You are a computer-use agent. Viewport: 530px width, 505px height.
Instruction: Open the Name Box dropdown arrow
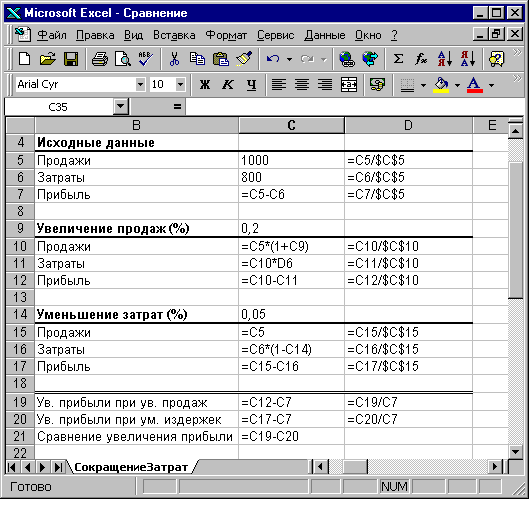121,107
